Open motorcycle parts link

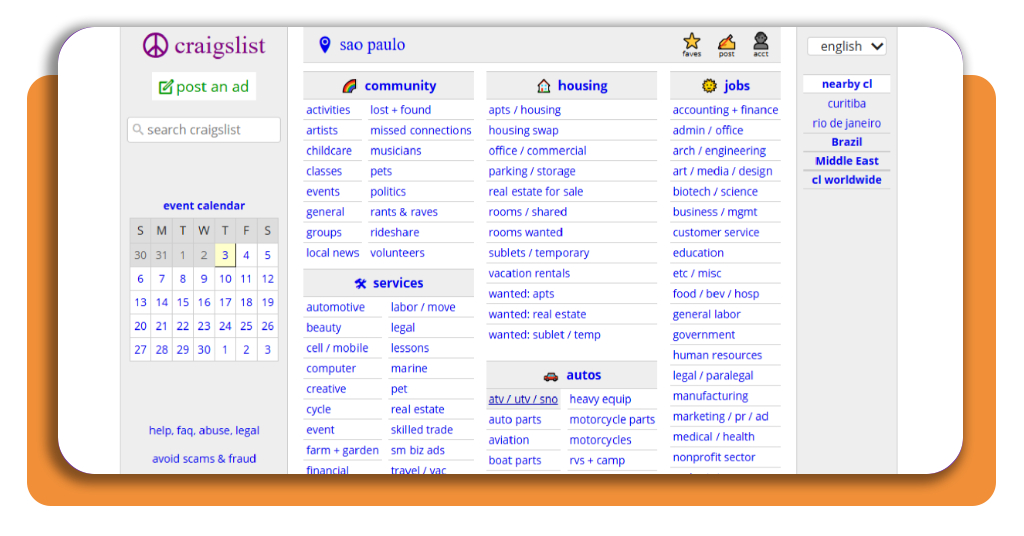tap(612, 420)
